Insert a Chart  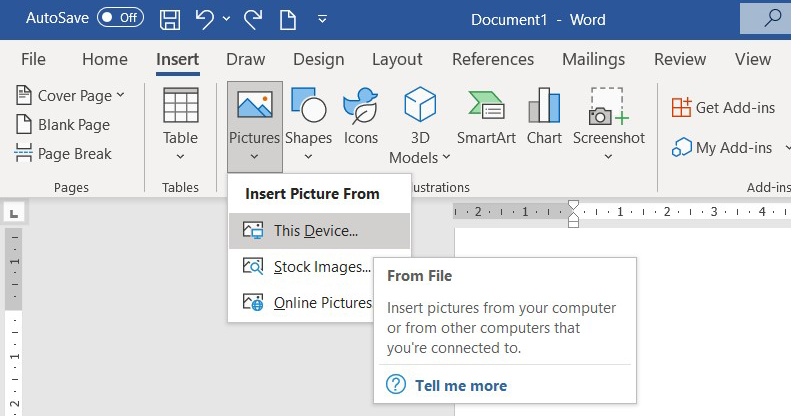point(544,117)
